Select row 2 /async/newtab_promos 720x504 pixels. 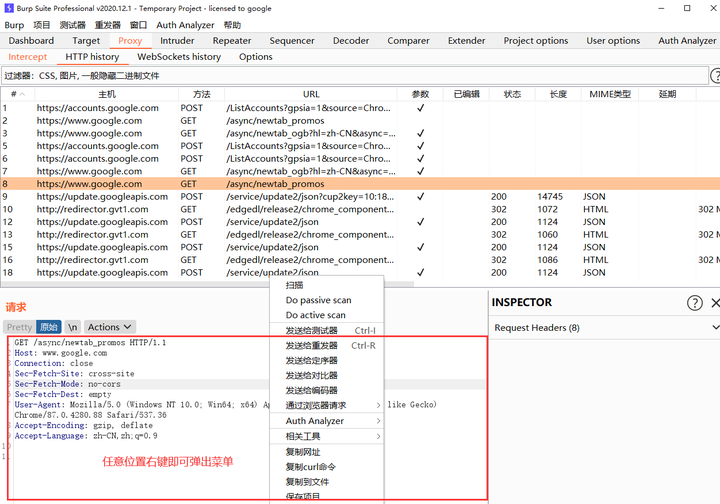(360, 121)
